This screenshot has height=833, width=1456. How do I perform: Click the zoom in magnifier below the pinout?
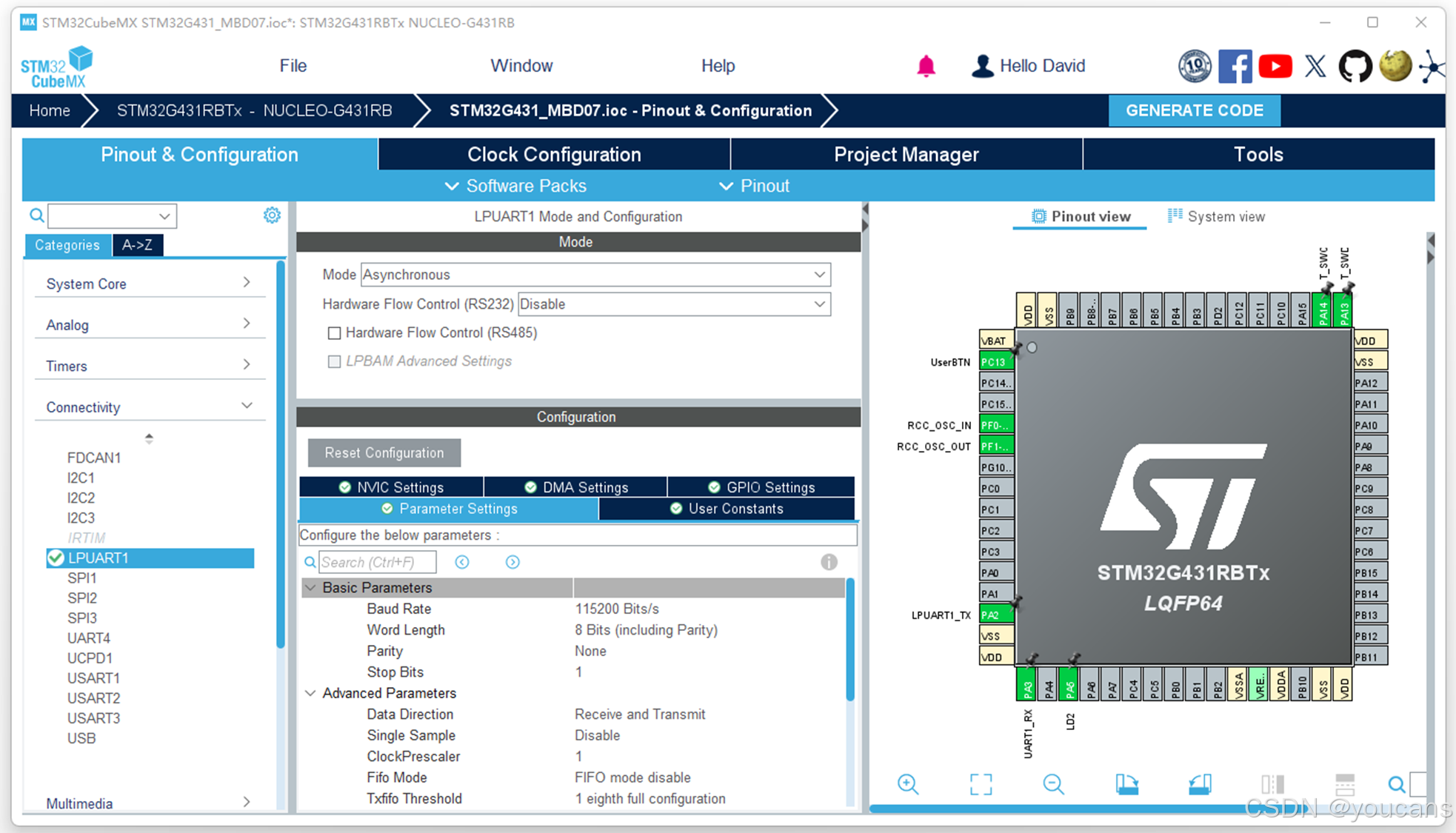pyautogui.click(x=908, y=784)
